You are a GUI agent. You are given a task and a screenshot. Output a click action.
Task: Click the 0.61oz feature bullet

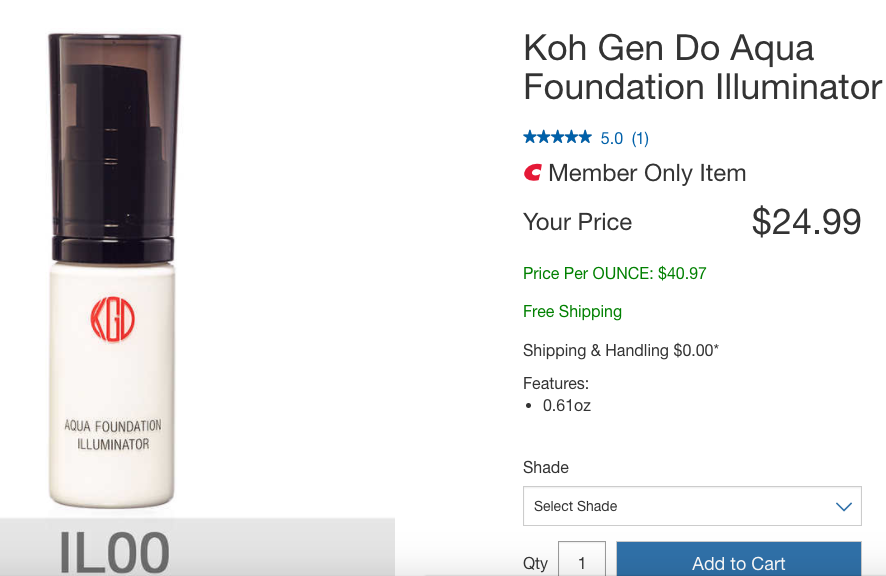click(567, 406)
